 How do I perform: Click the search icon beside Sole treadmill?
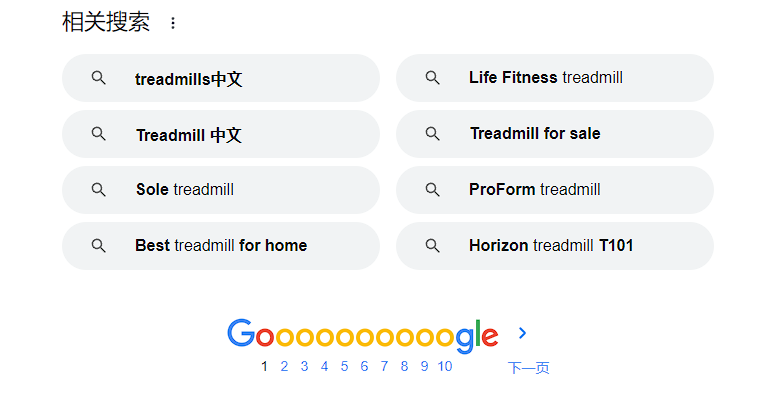click(x=98, y=190)
